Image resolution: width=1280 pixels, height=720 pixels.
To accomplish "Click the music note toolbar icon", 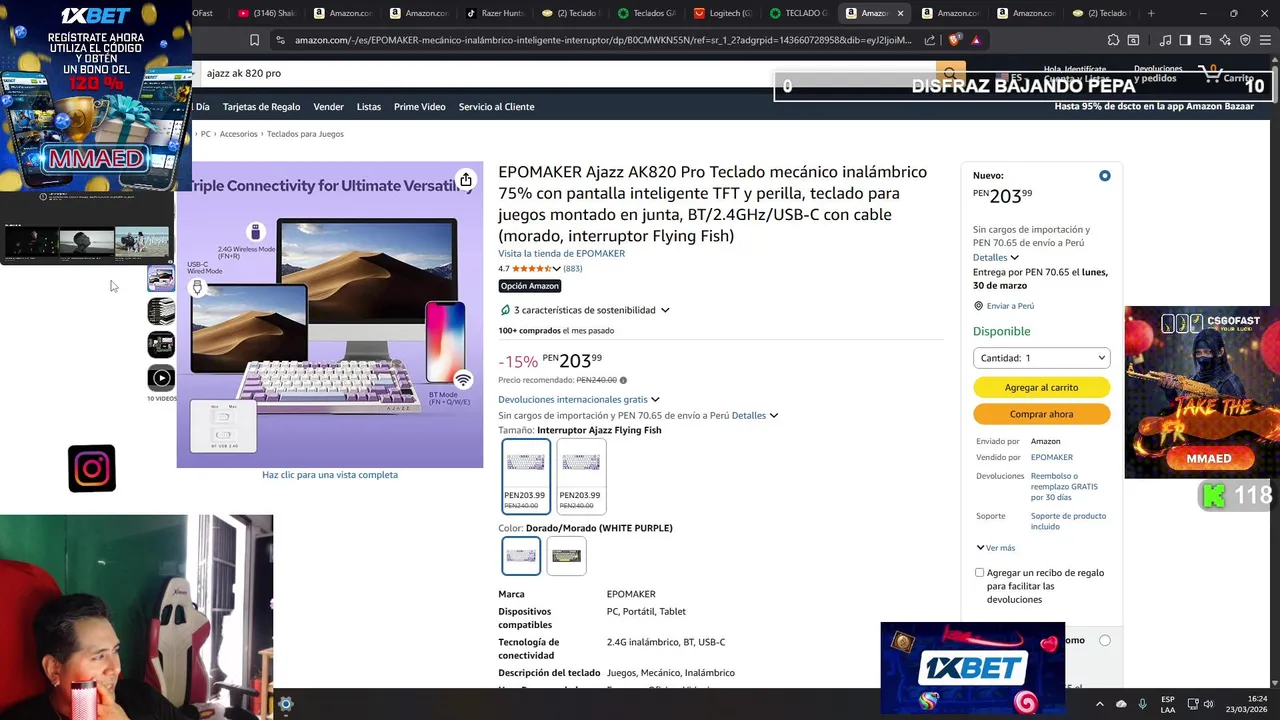I will click(x=1165, y=40).
